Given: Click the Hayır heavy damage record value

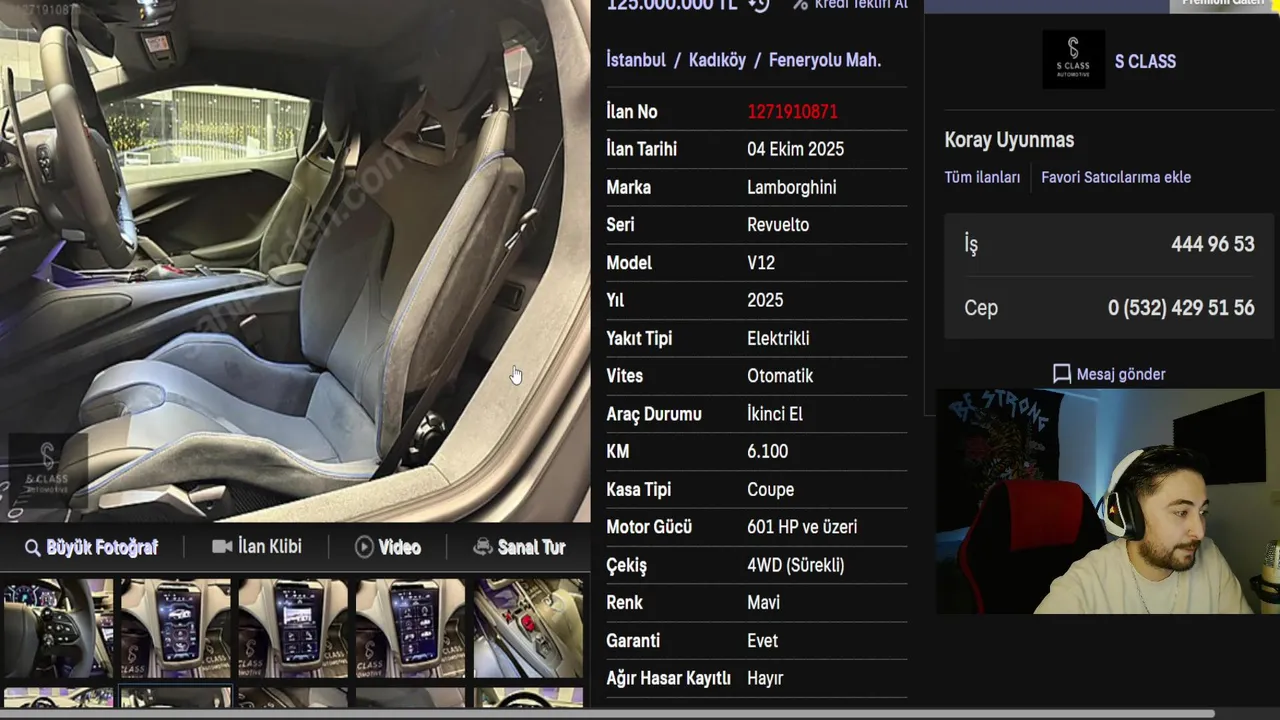Looking at the screenshot, I should pos(765,678).
